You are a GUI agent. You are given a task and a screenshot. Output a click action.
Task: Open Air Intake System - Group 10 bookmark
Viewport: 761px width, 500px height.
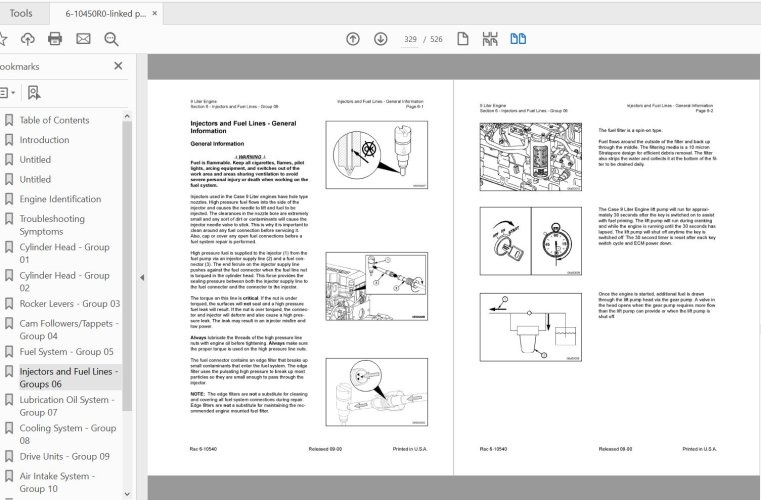[x=57, y=482]
